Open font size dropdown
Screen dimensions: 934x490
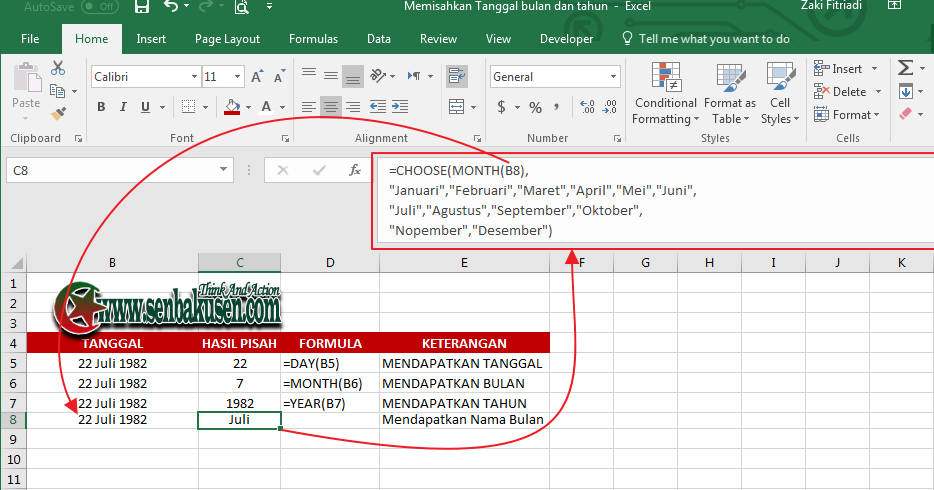[237, 77]
